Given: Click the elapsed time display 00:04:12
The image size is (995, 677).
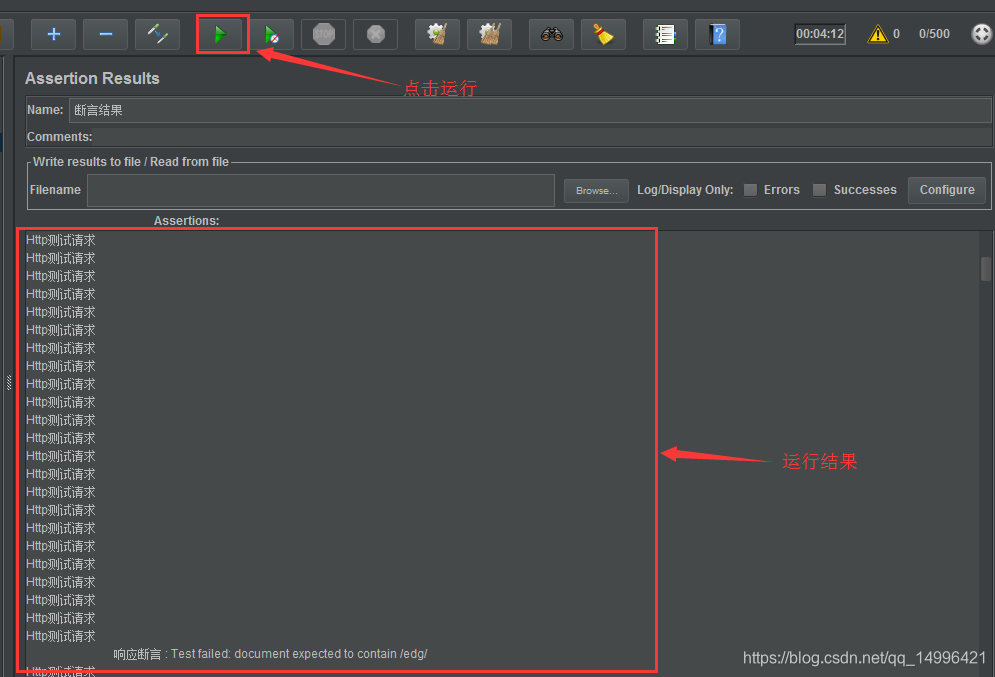Looking at the screenshot, I should tap(820, 34).
